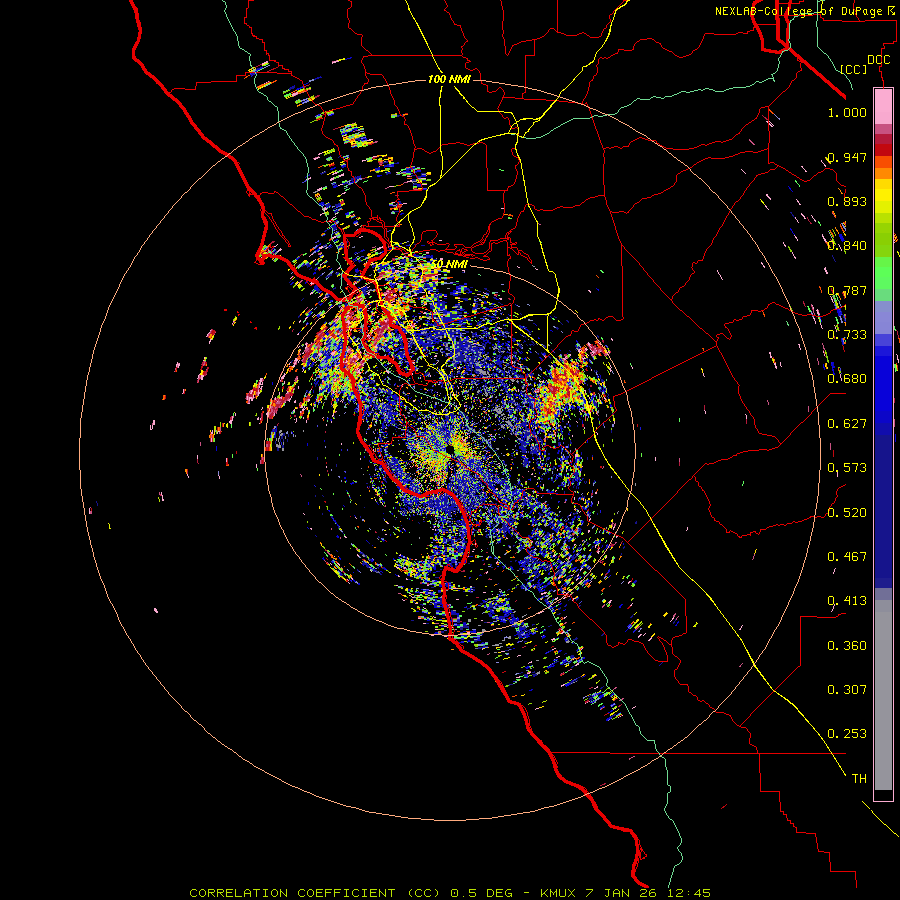Click the 0.627 scale value
Screen dimensions: 900x900
(x=847, y=424)
